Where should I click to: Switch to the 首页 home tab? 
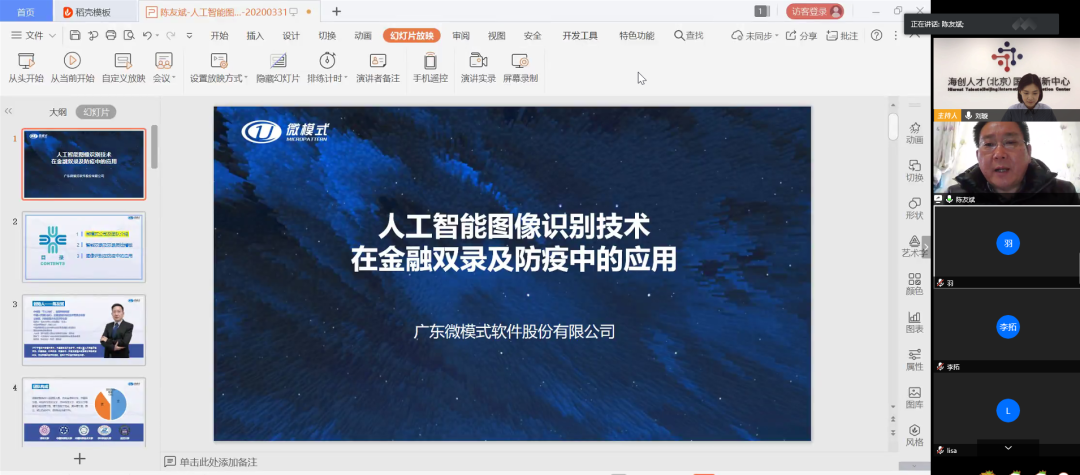(26, 12)
